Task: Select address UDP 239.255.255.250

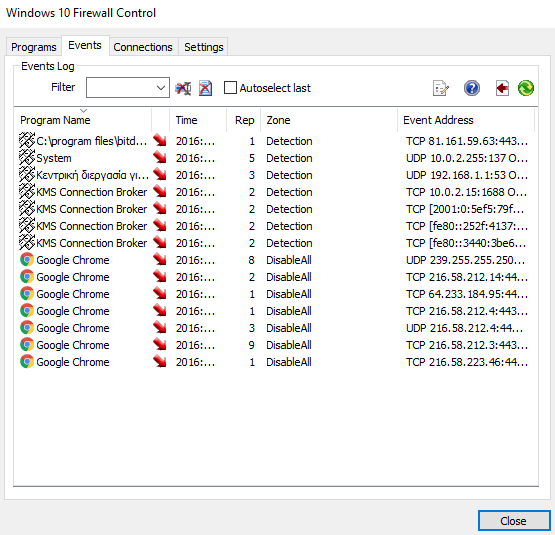Action: pos(465,260)
